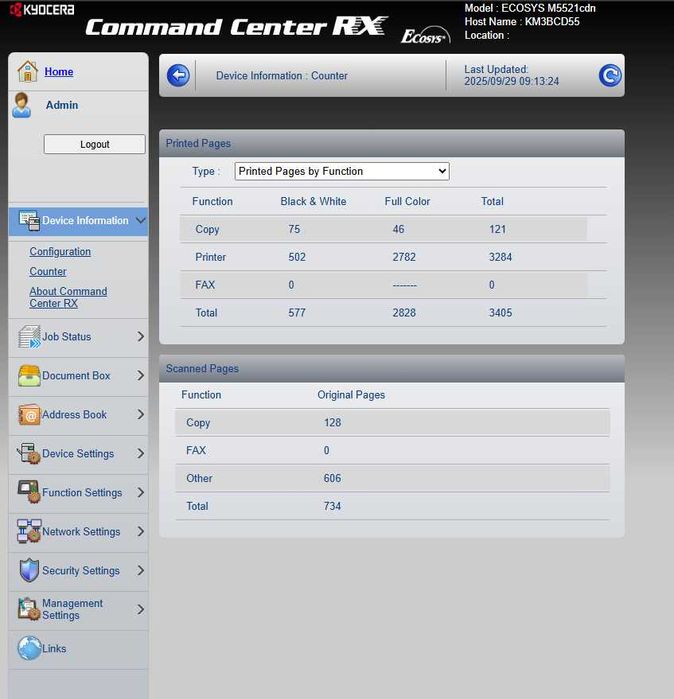Open the Address Book menu label
Viewport: 674px width, 699px height.
[x=74, y=415]
